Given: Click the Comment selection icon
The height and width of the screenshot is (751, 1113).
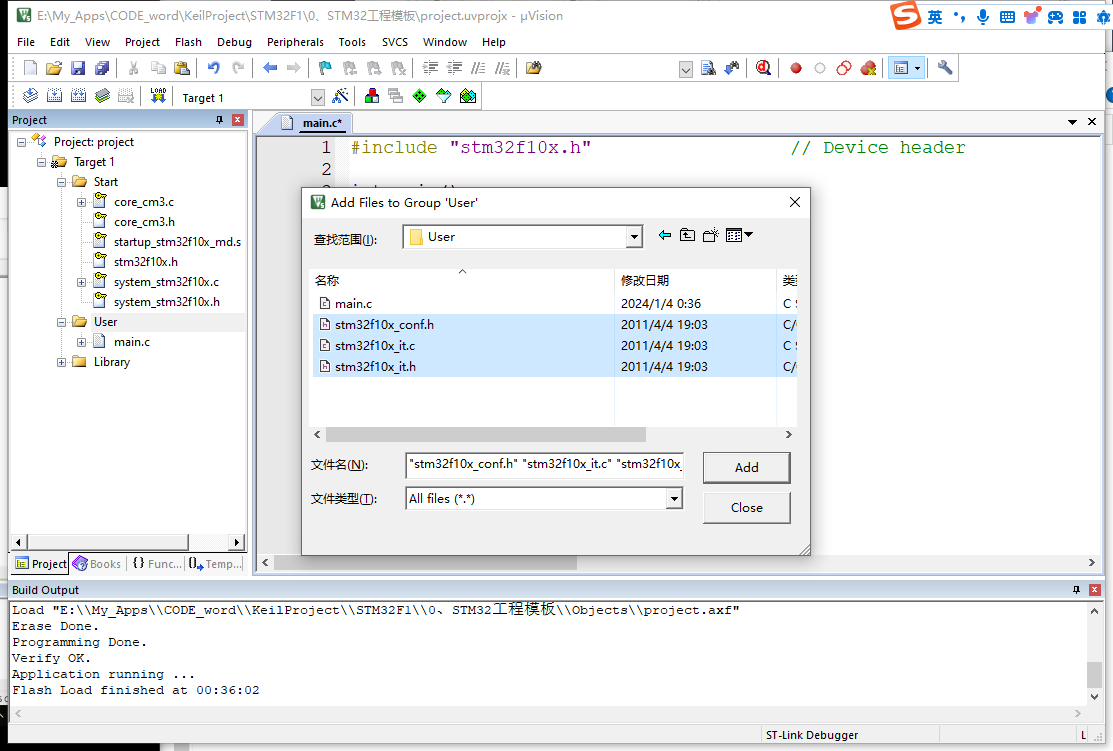Looking at the screenshot, I should (478, 68).
